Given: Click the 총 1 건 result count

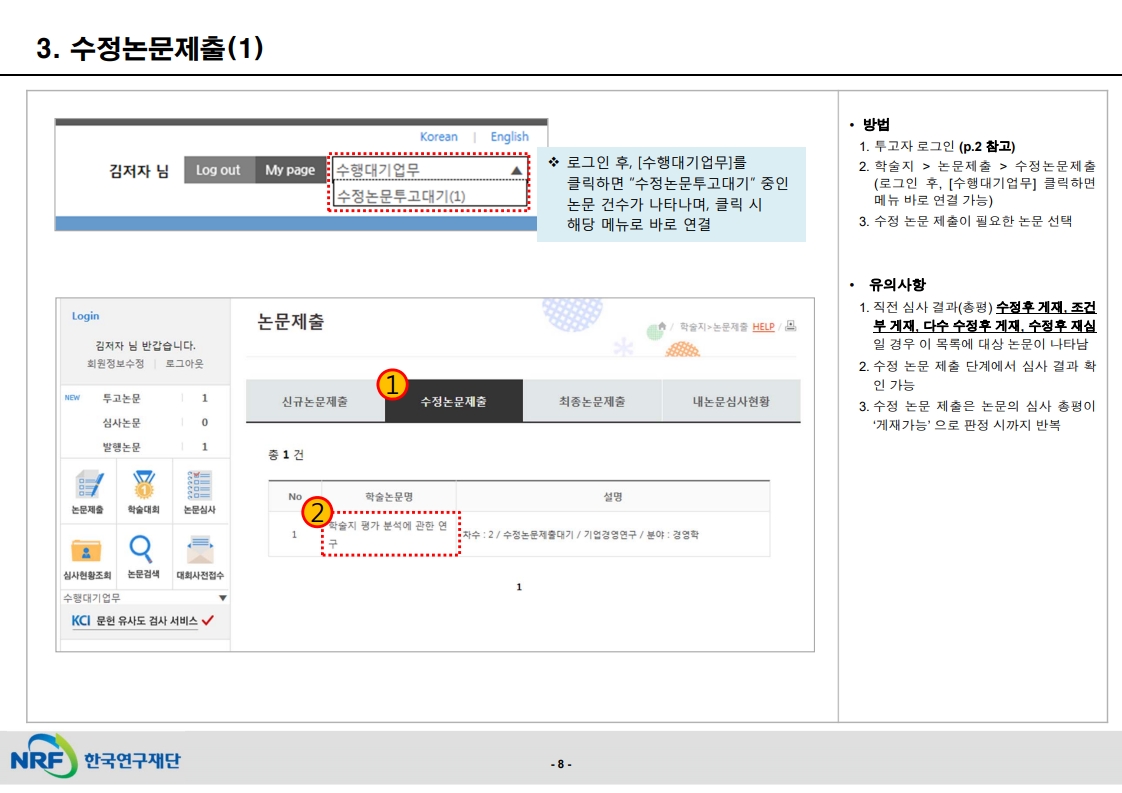Looking at the screenshot, I should (x=286, y=454).
